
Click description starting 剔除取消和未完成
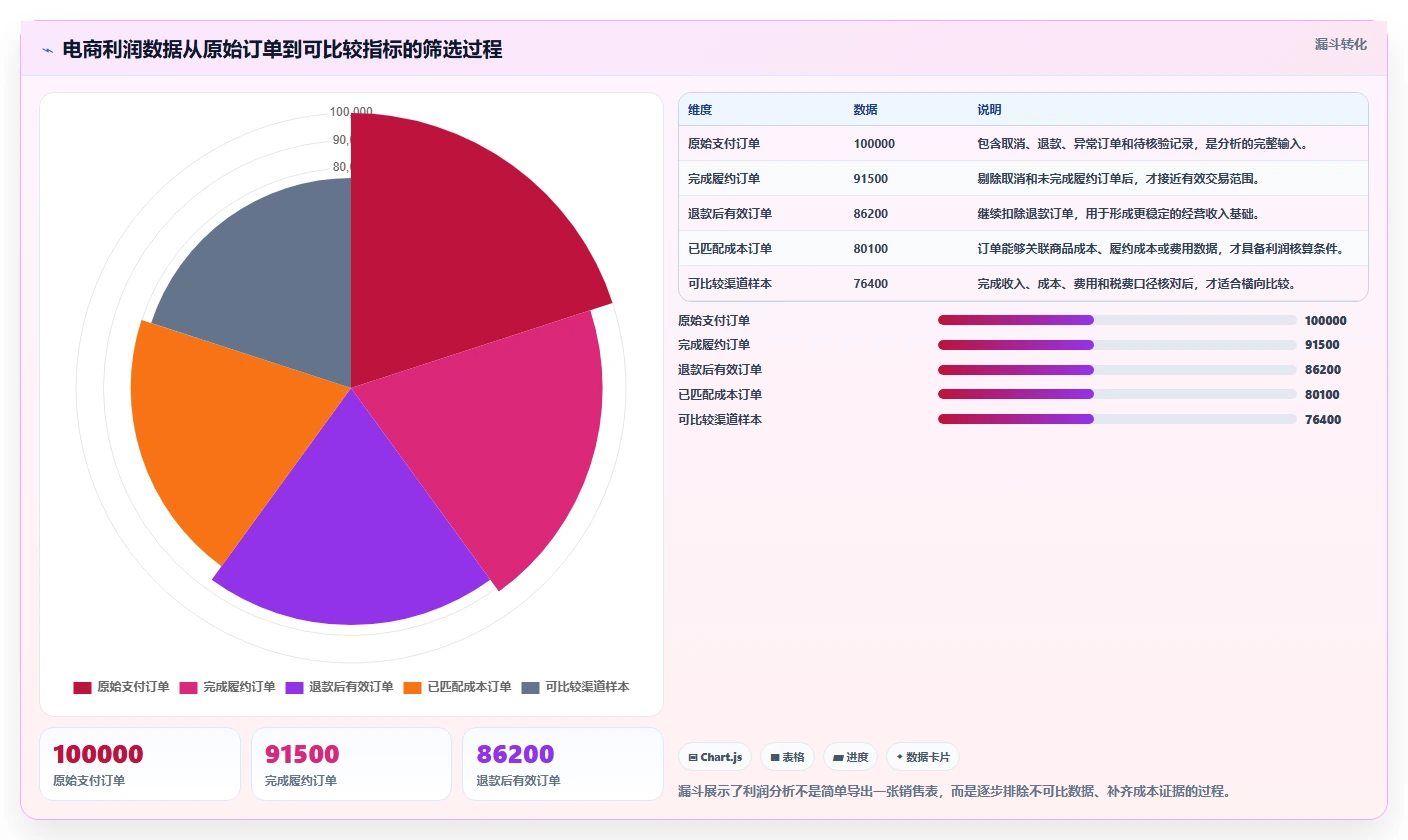click(x=1118, y=178)
